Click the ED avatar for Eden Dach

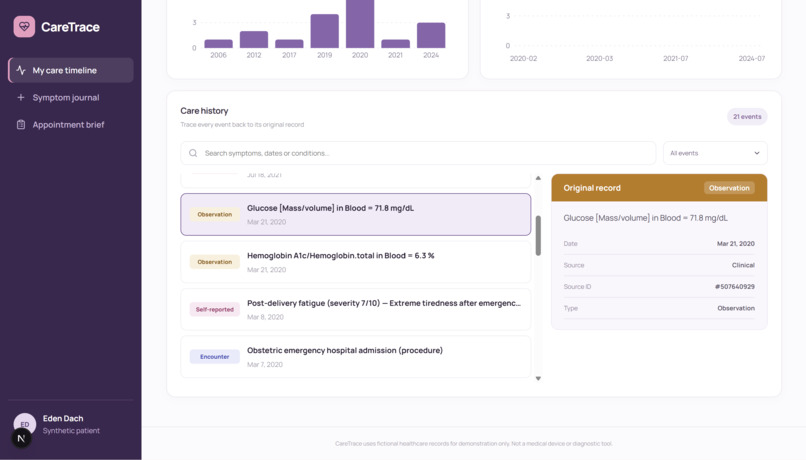(x=25, y=424)
